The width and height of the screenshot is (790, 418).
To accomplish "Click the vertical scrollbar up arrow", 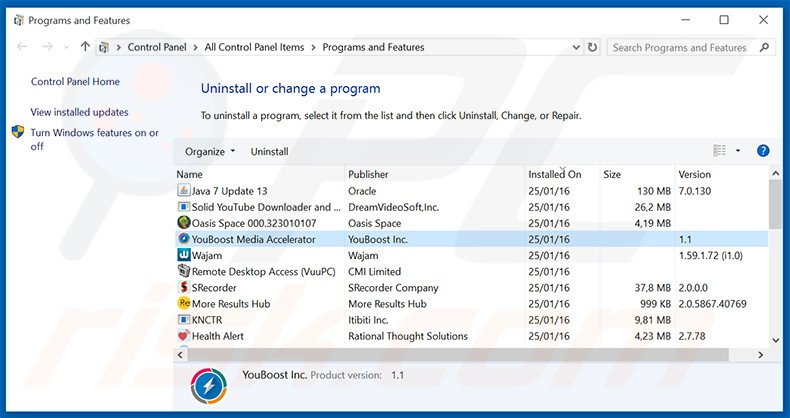I will (x=776, y=174).
